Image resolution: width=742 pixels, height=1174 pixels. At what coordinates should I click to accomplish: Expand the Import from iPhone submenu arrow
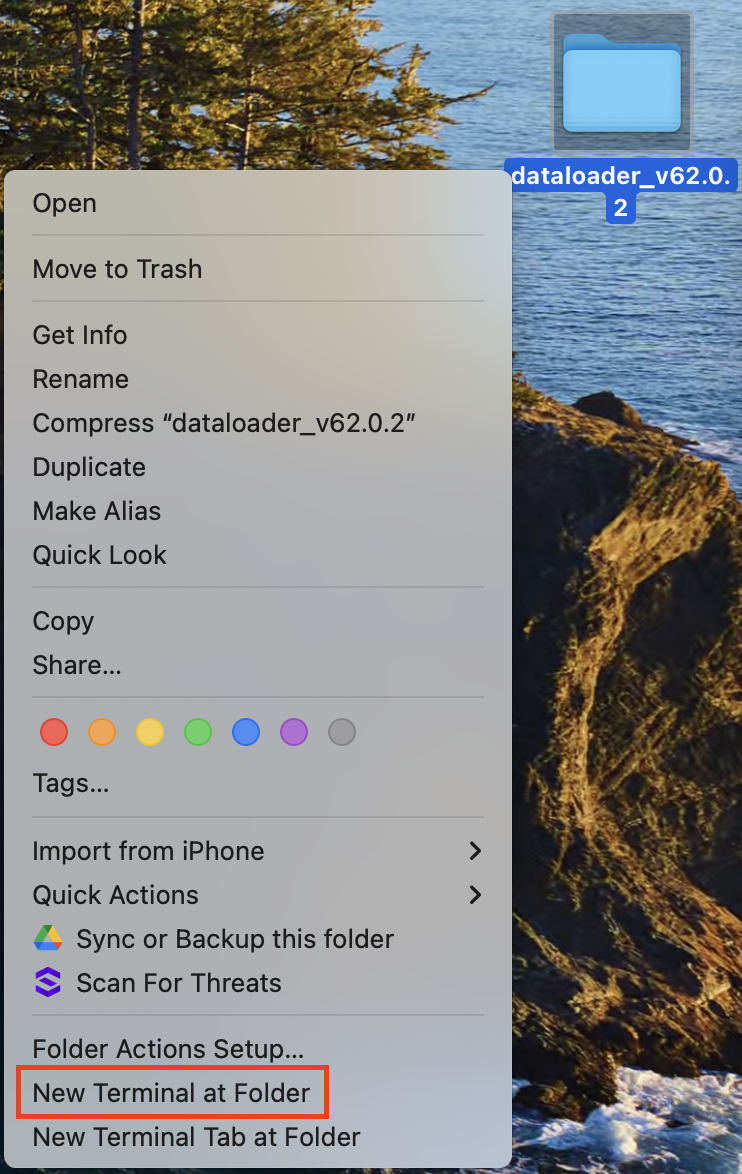[475, 851]
